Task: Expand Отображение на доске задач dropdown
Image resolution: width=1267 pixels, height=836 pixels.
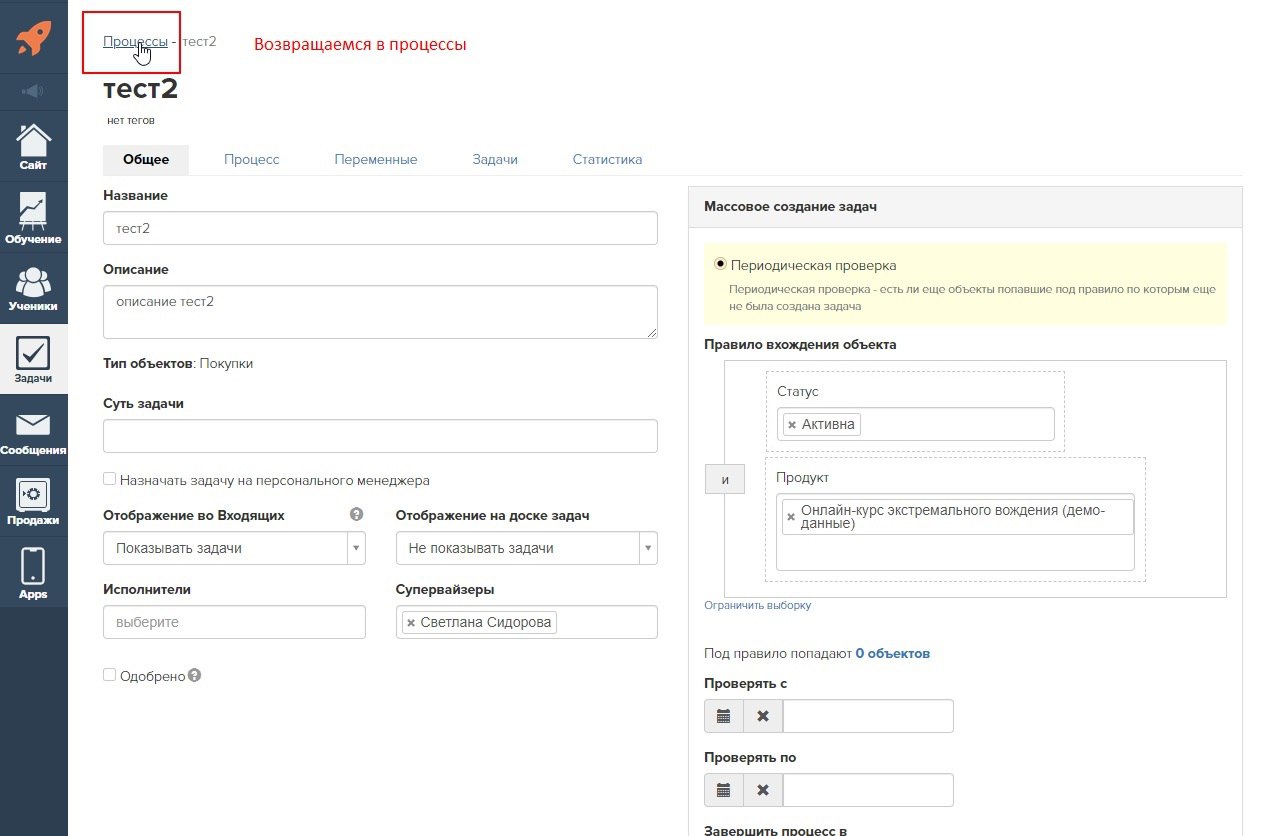Action: [526, 548]
